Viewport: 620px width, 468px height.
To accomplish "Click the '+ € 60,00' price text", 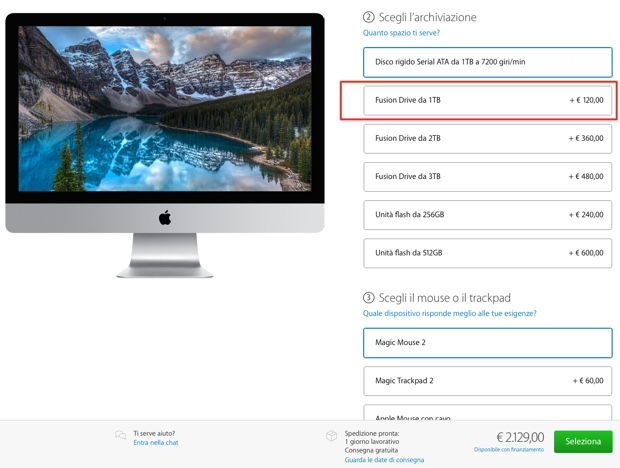I will (588, 381).
